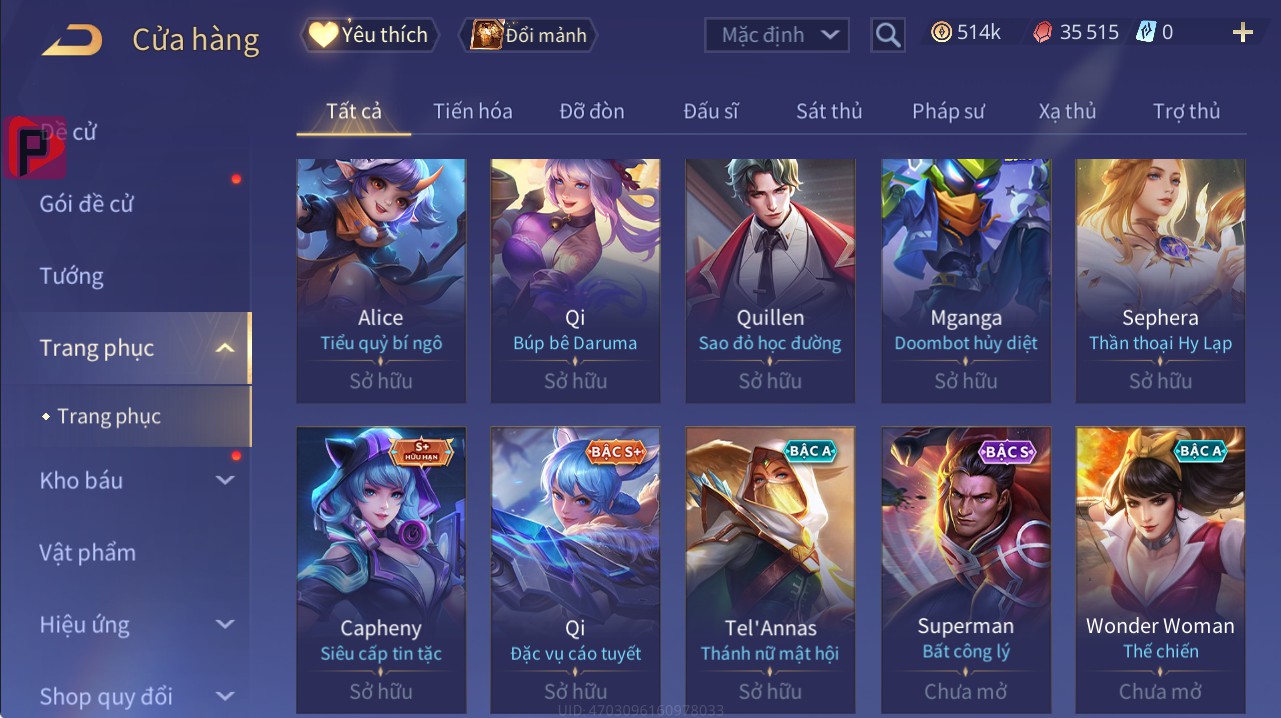1281x718 pixels.
Task: Open Đổi mảnh fragment exchange chest
Action: 528,35
